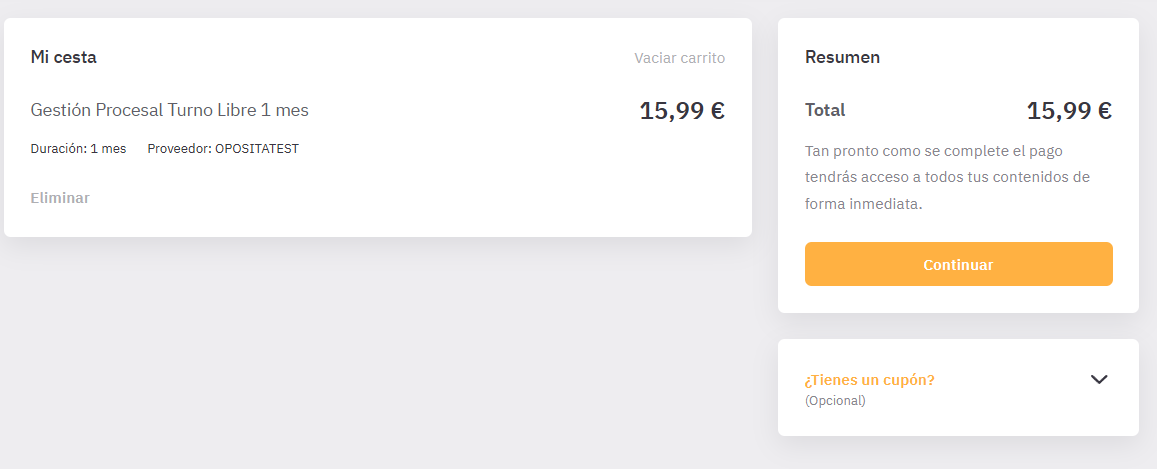Click the word OPOSITATEST provider name
This screenshot has height=469, width=1157.
(257, 148)
